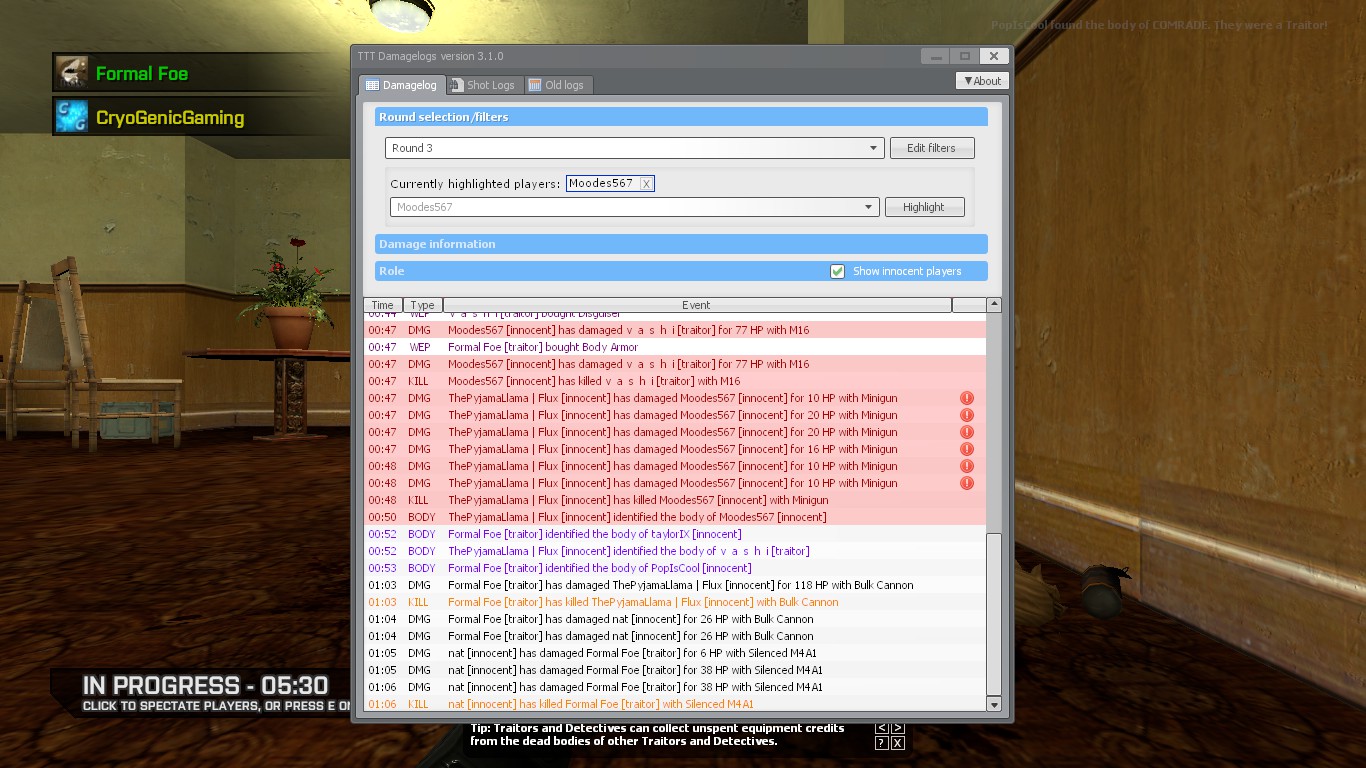Screen dimensions: 1366x768
Task: Click CryoGenicGaming's avatar icon
Action: tap(72, 117)
